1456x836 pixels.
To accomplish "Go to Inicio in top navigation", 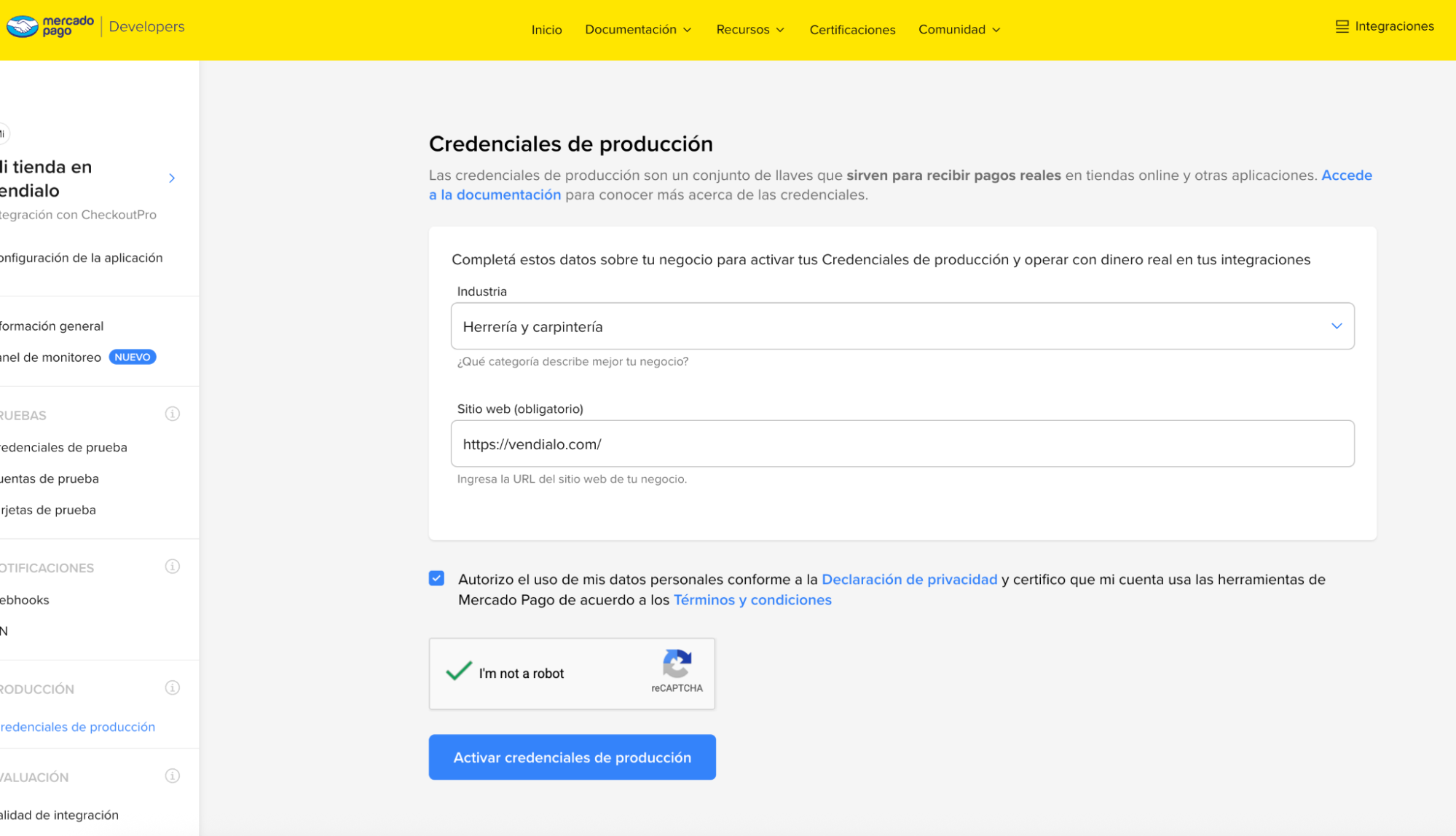I will 546,29.
